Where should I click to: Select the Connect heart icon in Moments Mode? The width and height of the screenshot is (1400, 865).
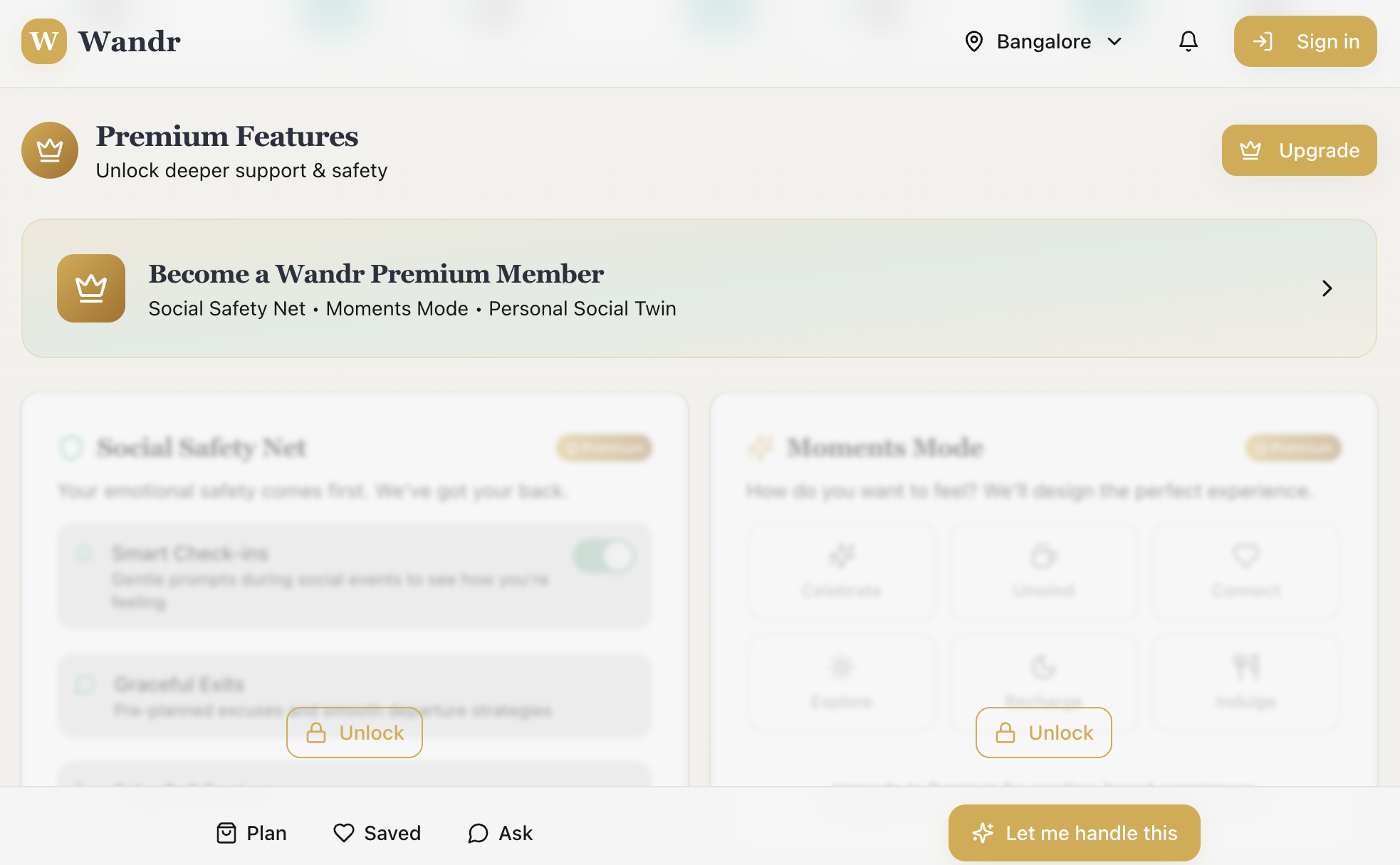click(1245, 556)
